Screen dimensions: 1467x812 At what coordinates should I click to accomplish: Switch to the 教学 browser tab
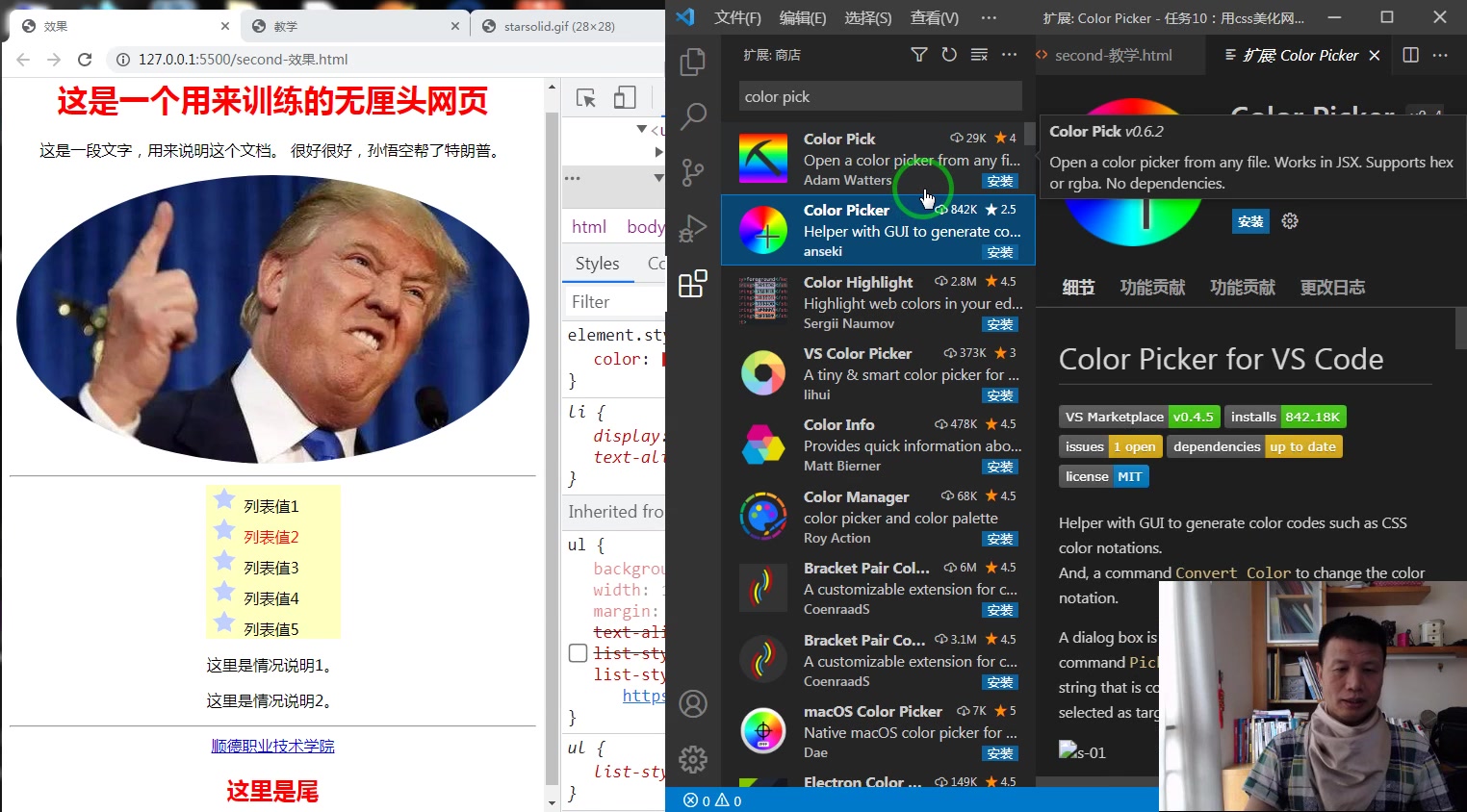[356, 26]
